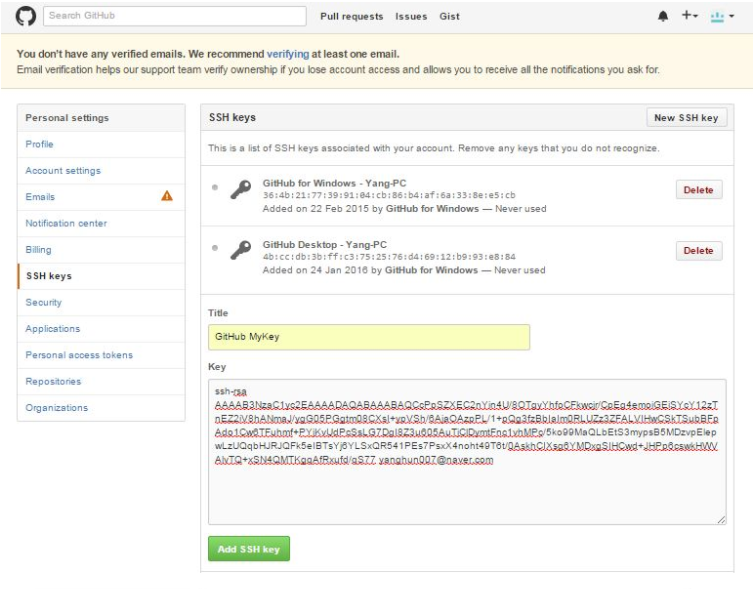The height and width of the screenshot is (589, 753).
Task: Click key icon of GitHub Desktop entry
Action: click(x=241, y=250)
